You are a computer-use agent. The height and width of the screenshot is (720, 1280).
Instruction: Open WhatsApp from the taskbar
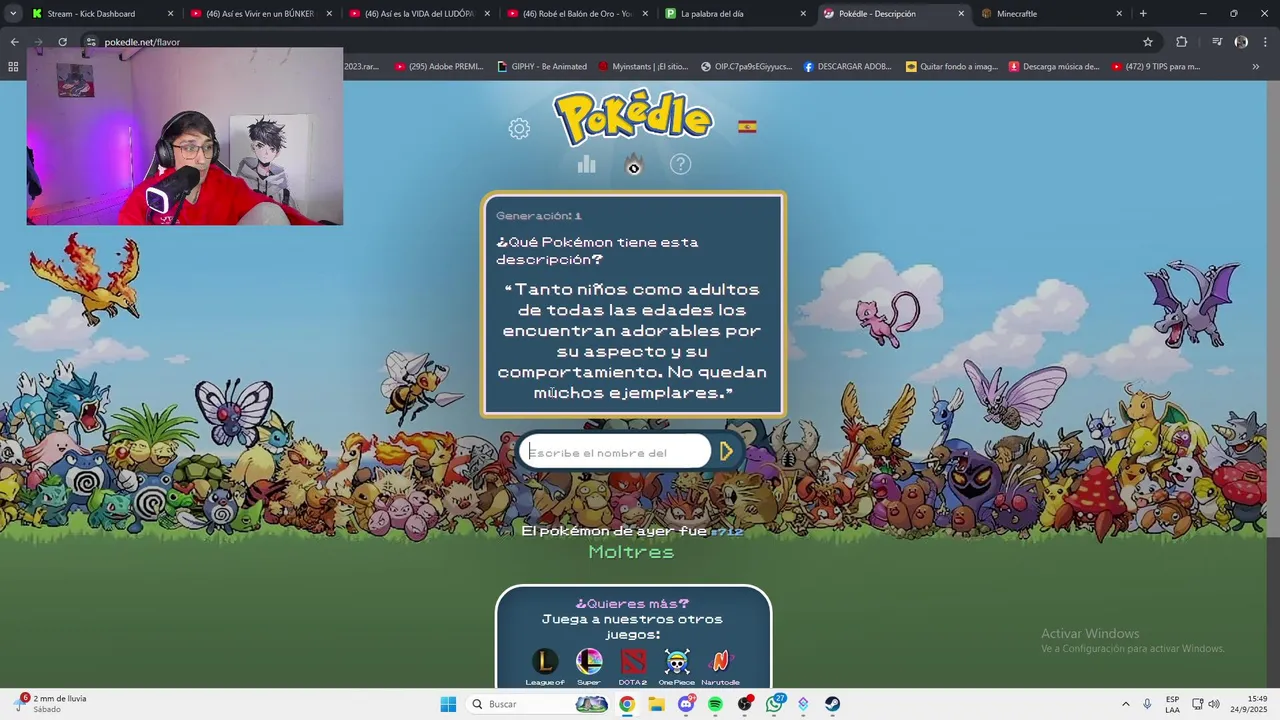click(x=774, y=704)
